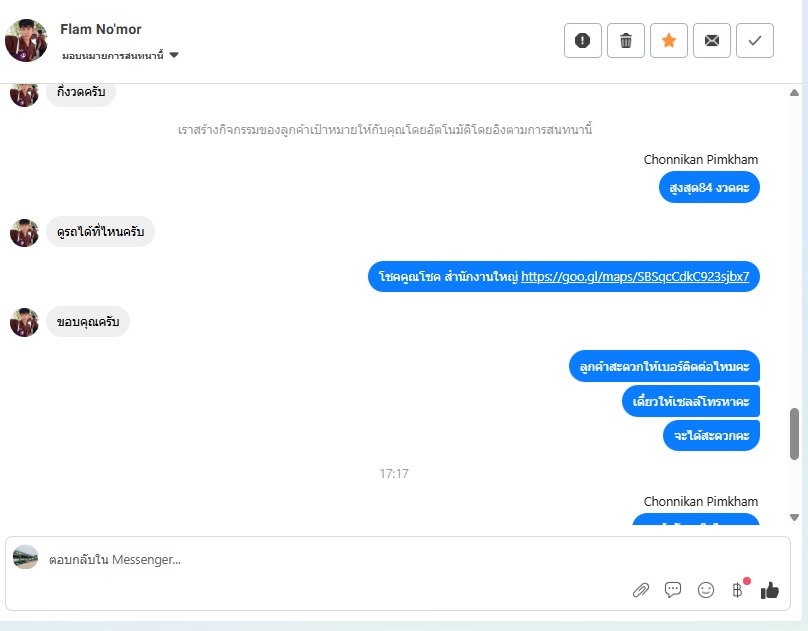Mark conversation done with checkmark button
The width and height of the screenshot is (808, 631).
pyautogui.click(x=755, y=40)
